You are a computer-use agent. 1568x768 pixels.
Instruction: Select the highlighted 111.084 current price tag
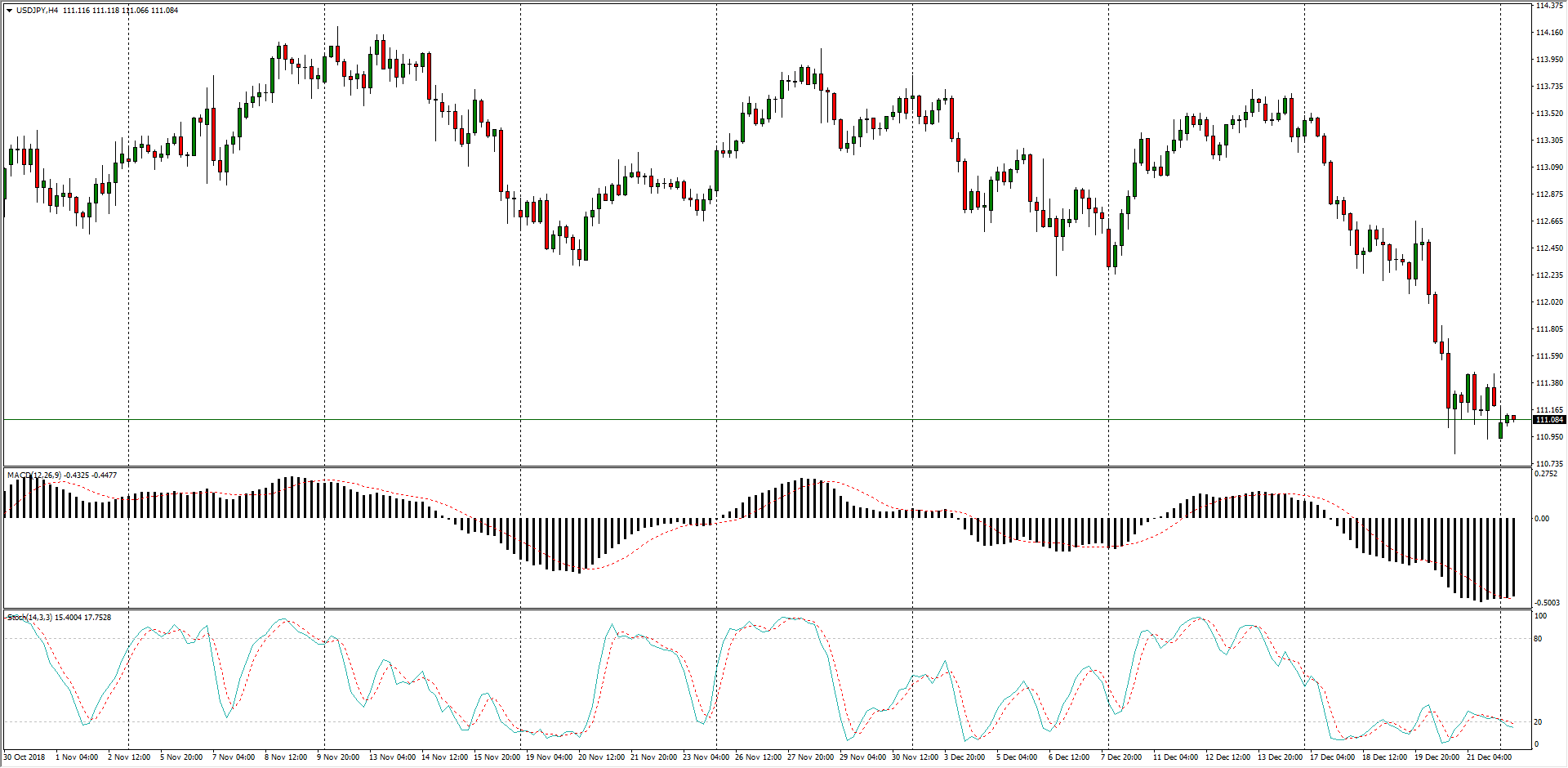pos(1548,420)
